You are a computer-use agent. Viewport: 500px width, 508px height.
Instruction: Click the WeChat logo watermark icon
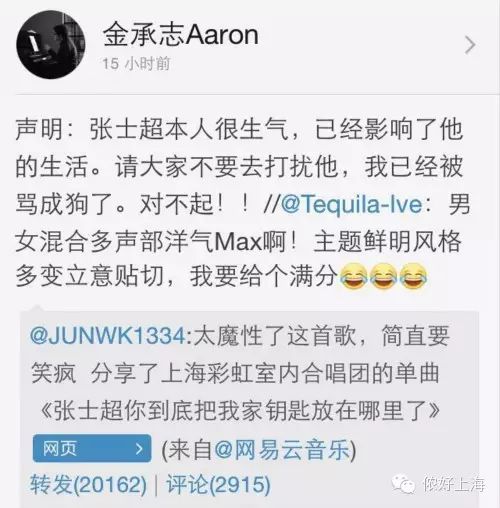[x=403, y=484]
